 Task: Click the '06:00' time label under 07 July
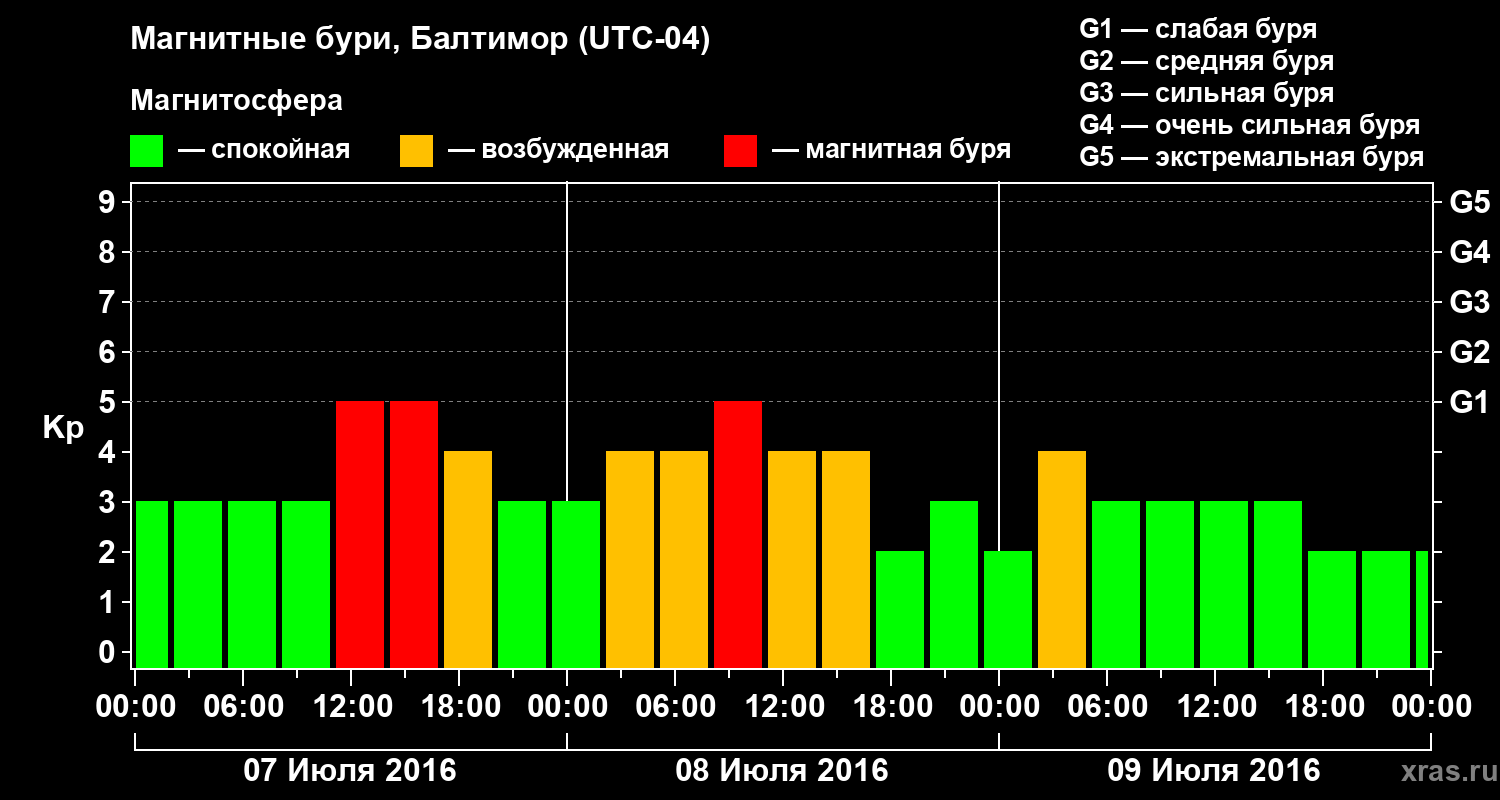pos(243,707)
